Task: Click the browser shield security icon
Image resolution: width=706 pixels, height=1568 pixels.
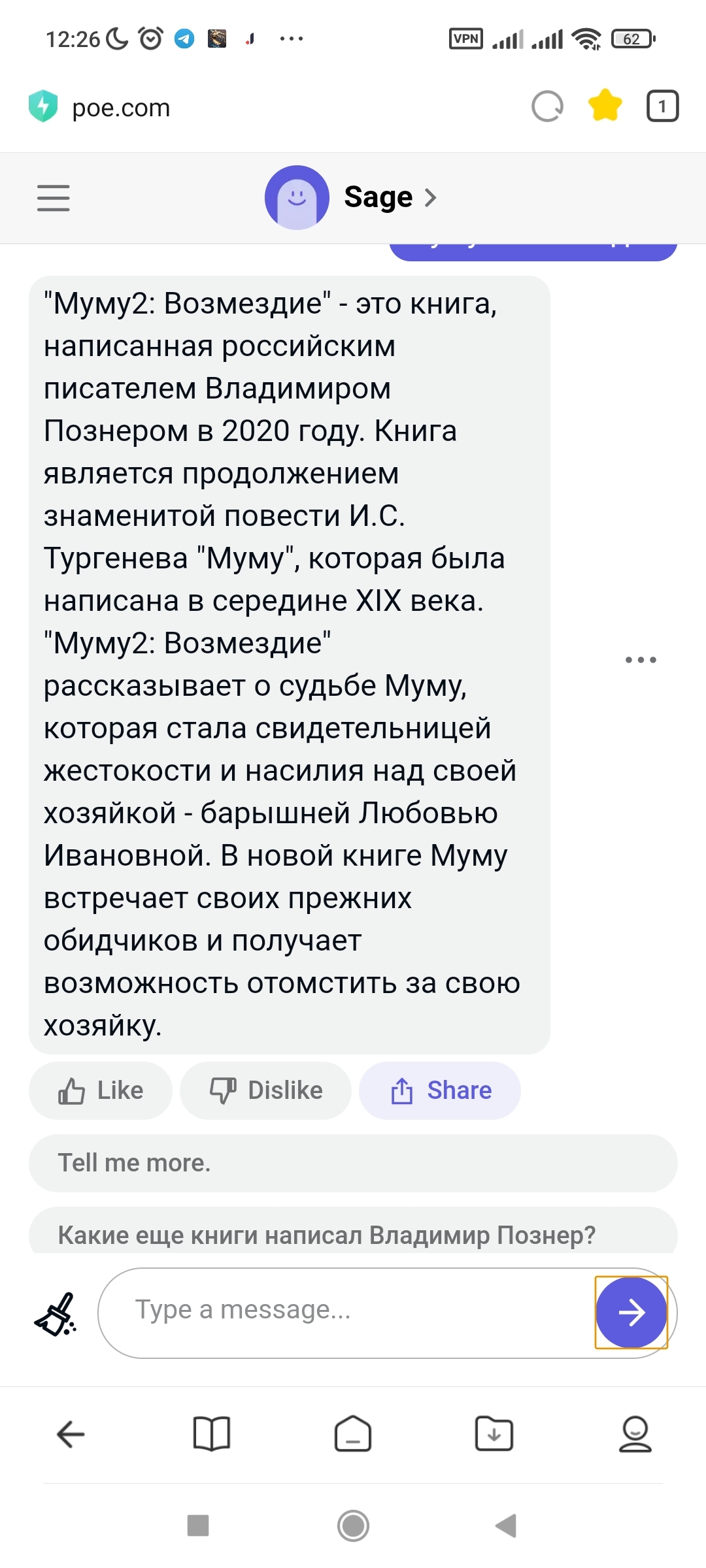Action: (x=43, y=106)
